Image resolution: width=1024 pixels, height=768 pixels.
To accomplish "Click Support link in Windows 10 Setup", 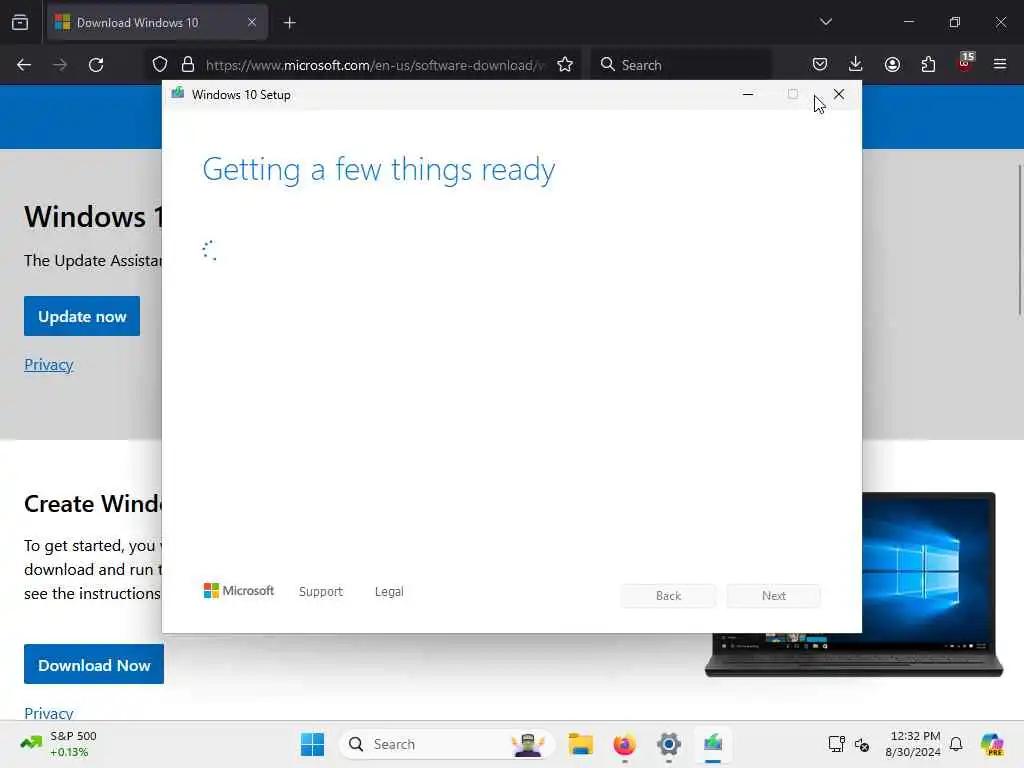I will click(321, 591).
